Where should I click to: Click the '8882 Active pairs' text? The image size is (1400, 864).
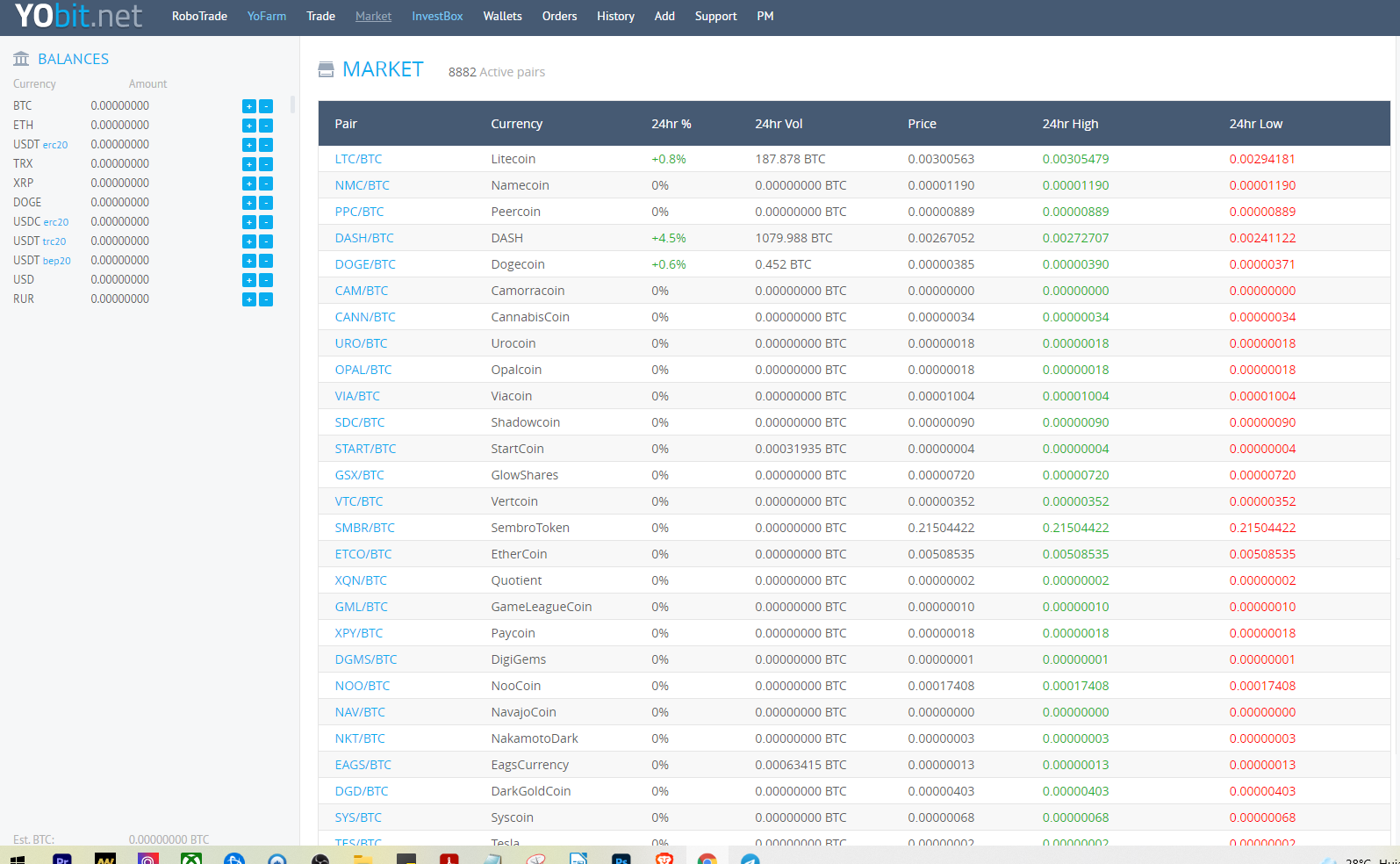click(x=497, y=72)
